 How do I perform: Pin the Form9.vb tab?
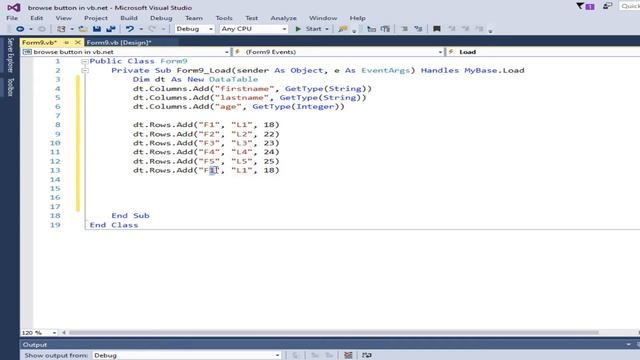(x=66, y=42)
